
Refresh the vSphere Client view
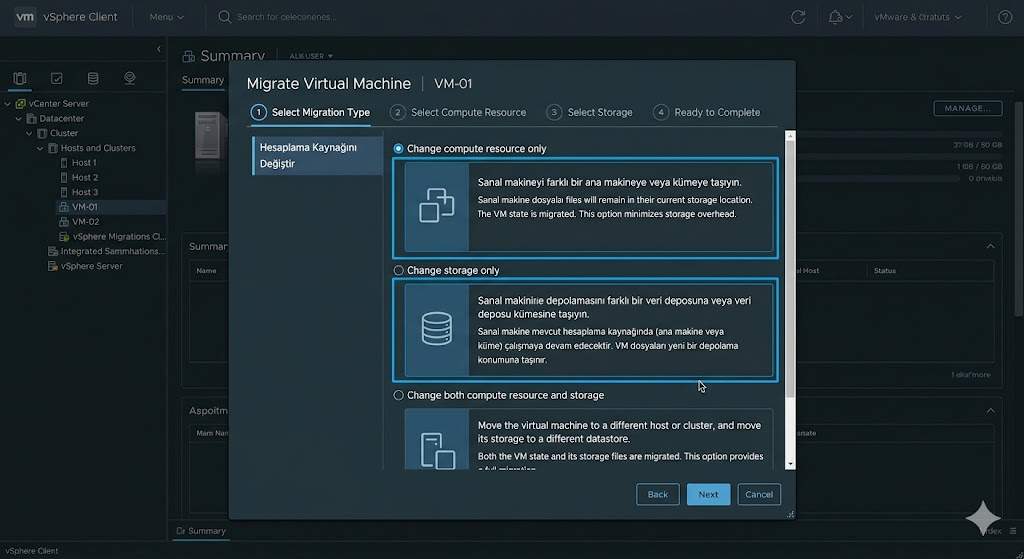pos(798,18)
